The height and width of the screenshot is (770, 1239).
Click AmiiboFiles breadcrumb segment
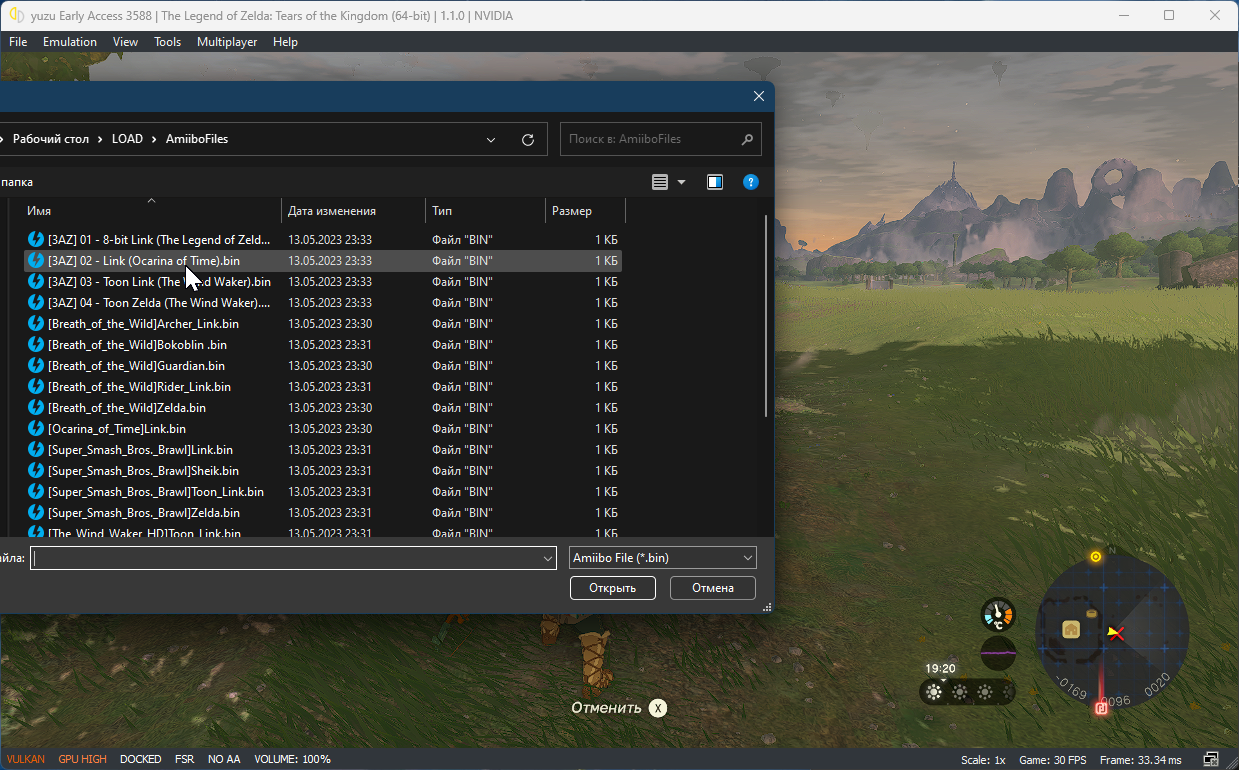click(197, 139)
